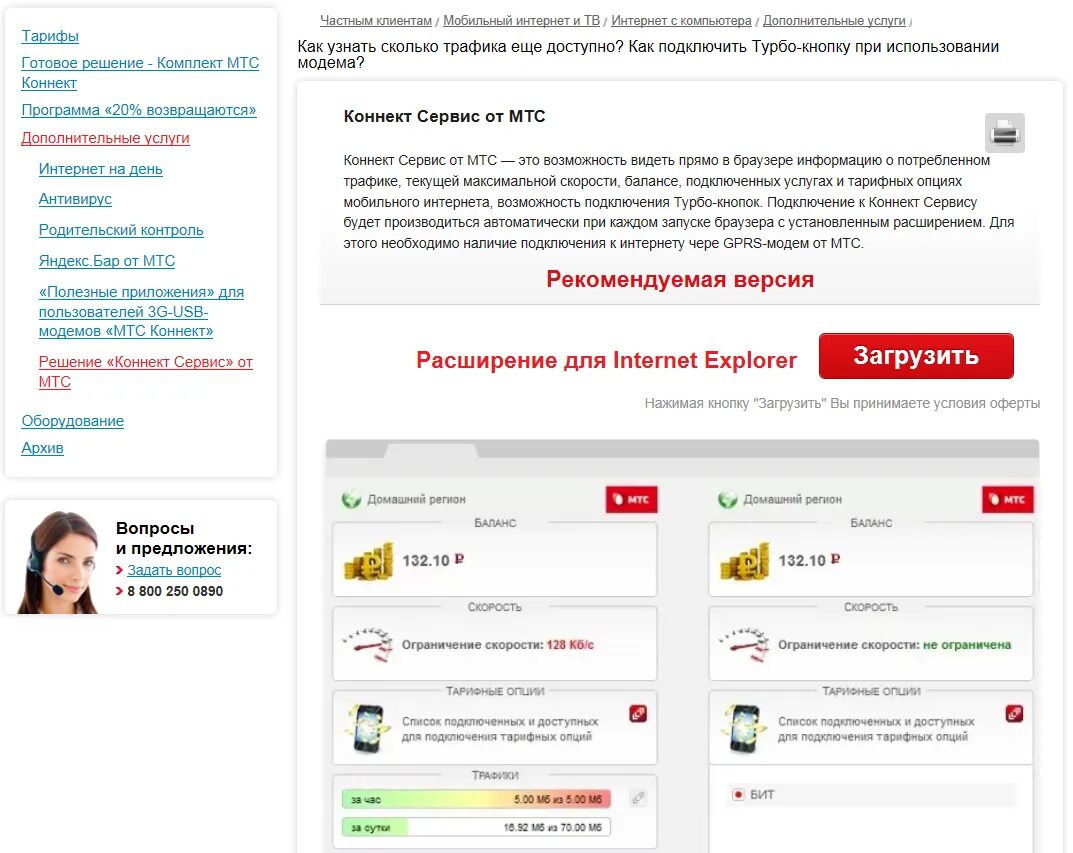This screenshot has height=853, width=1073.
Task: Open the Дополнительные услуги sidebar link
Action: (105, 138)
